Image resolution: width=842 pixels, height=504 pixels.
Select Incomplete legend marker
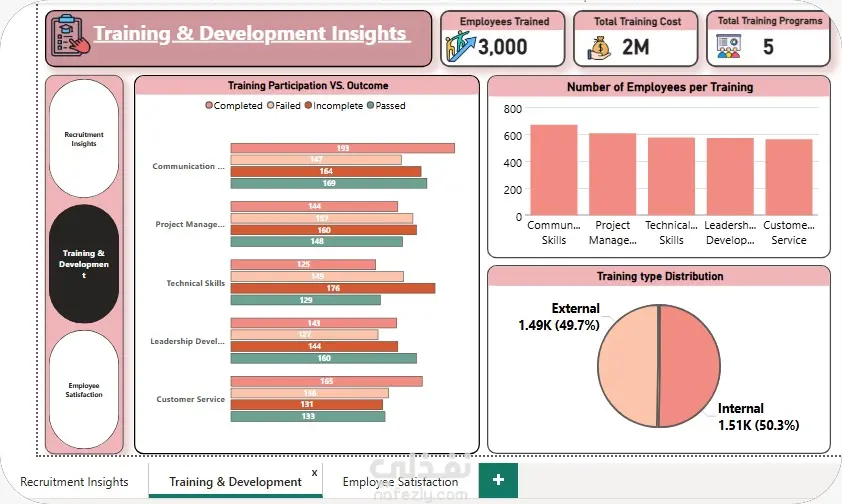pos(308,105)
